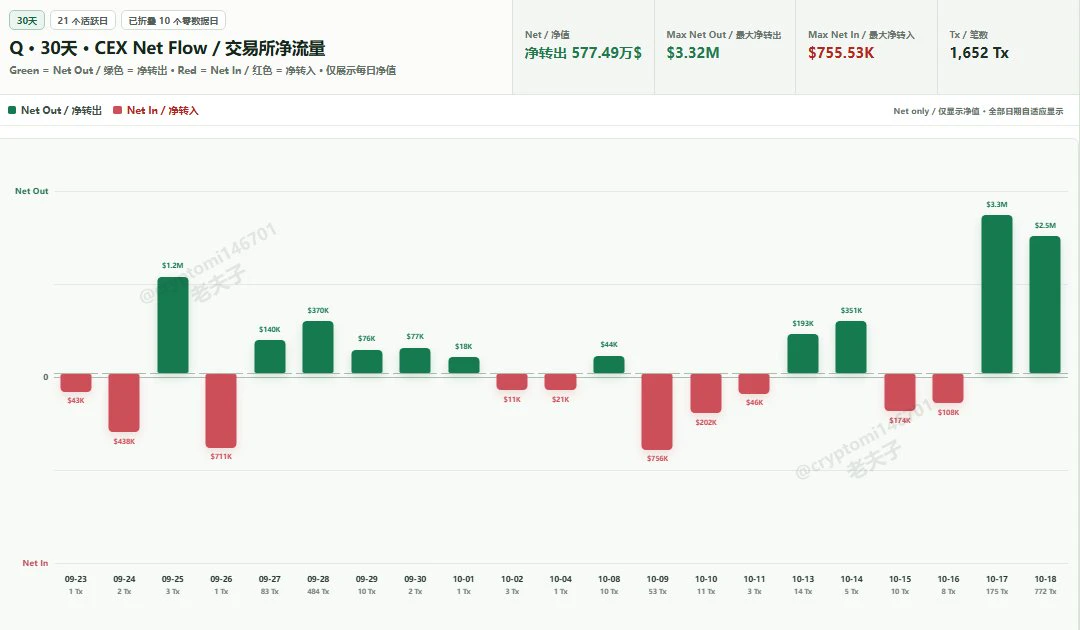Click the Max Net Out value $3.32M
The width and height of the screenshot is (1080, 630).
(x=692, y=53)
